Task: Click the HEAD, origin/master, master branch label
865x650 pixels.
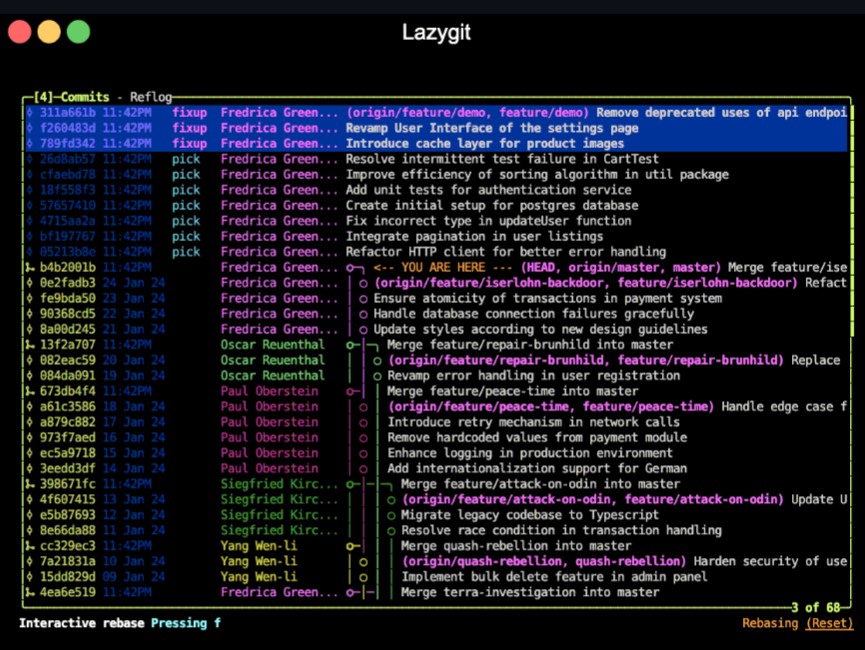Action: [621, 267]
